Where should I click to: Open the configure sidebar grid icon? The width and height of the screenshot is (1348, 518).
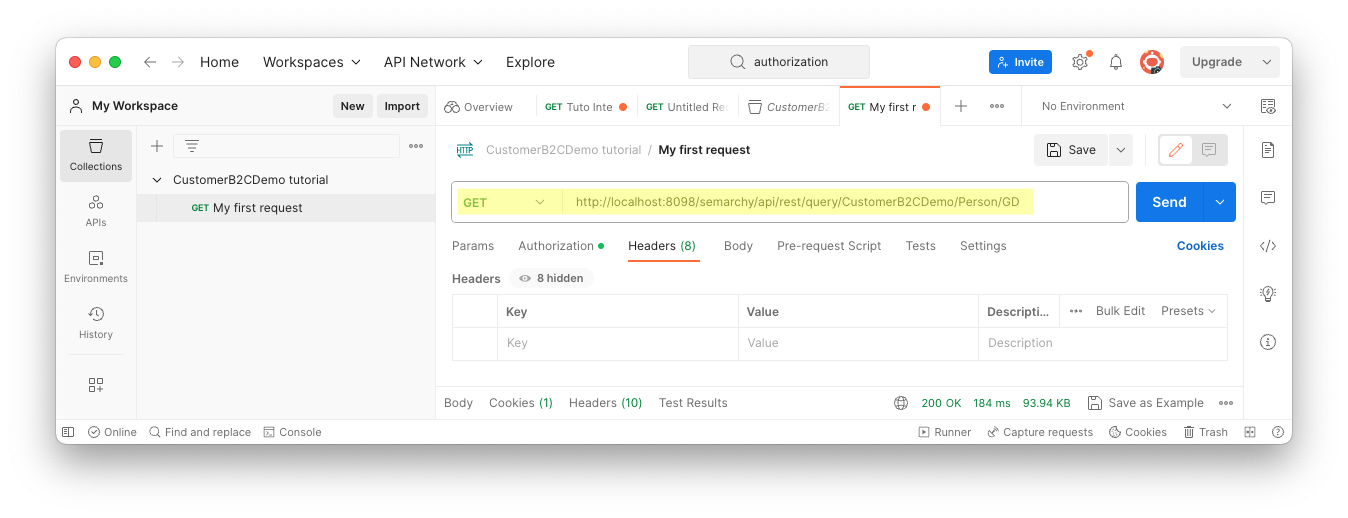tap(96, 385)
